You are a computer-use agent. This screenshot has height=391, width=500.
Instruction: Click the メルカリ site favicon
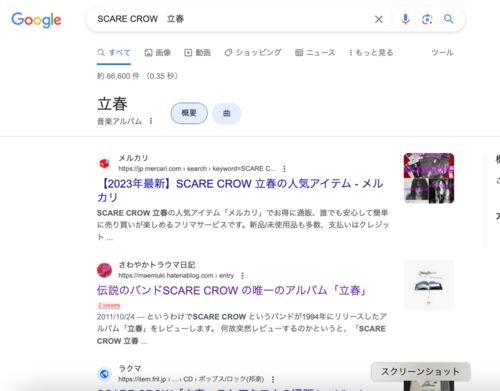coord(104,163)
